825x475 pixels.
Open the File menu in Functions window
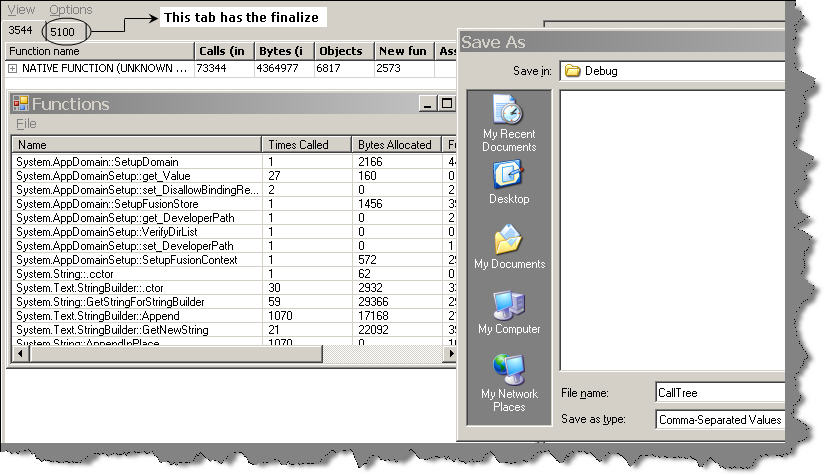[x=26, y=124]
